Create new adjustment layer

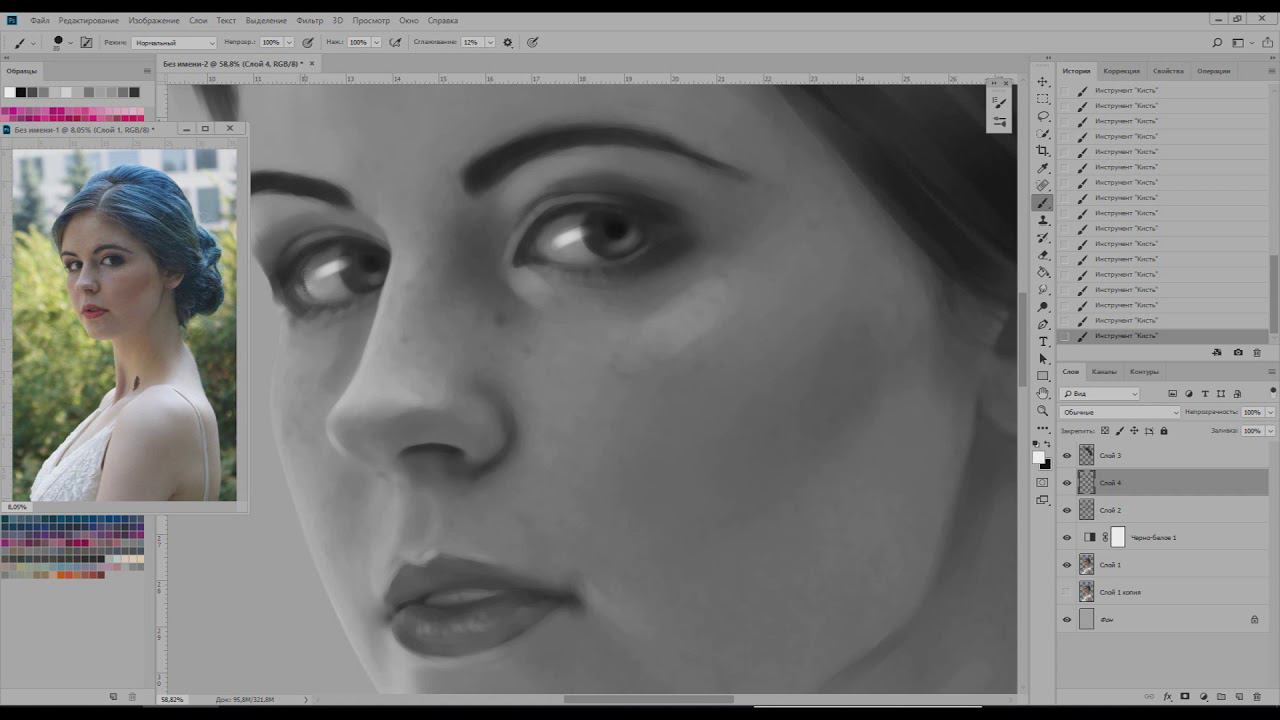point(1203,697)
